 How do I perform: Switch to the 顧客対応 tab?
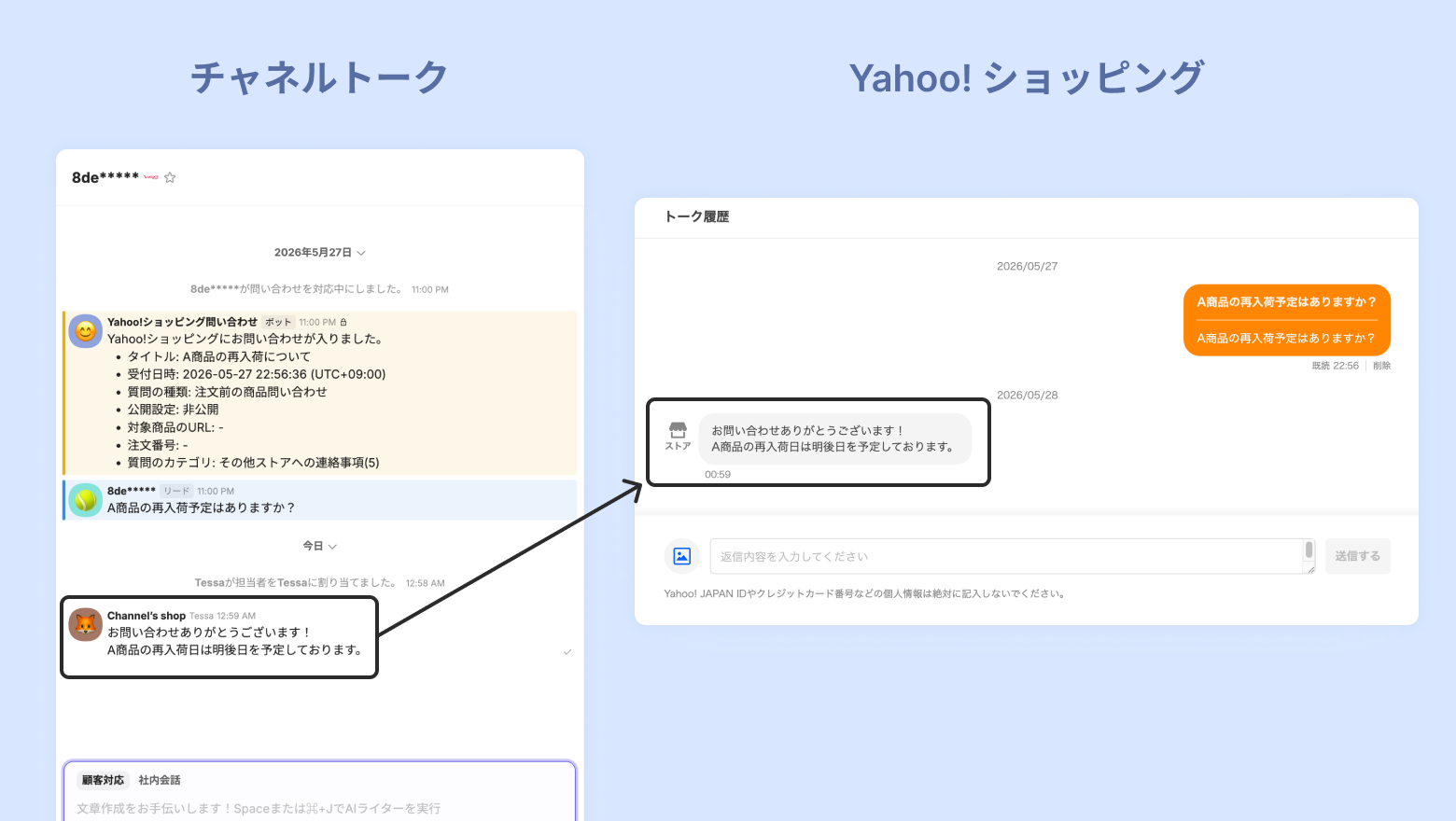tap(103, 780)
